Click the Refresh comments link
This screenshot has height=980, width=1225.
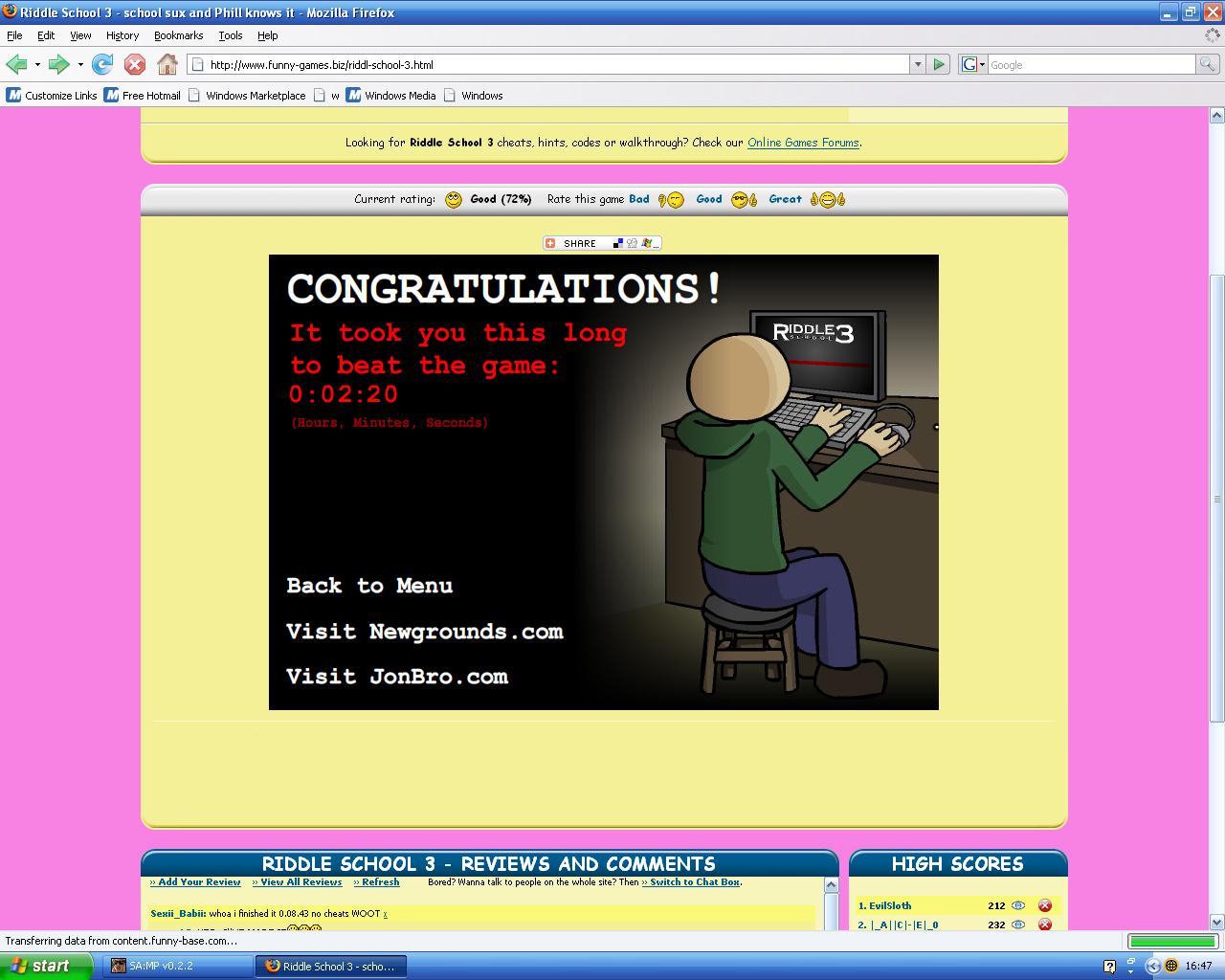point(376,882)
